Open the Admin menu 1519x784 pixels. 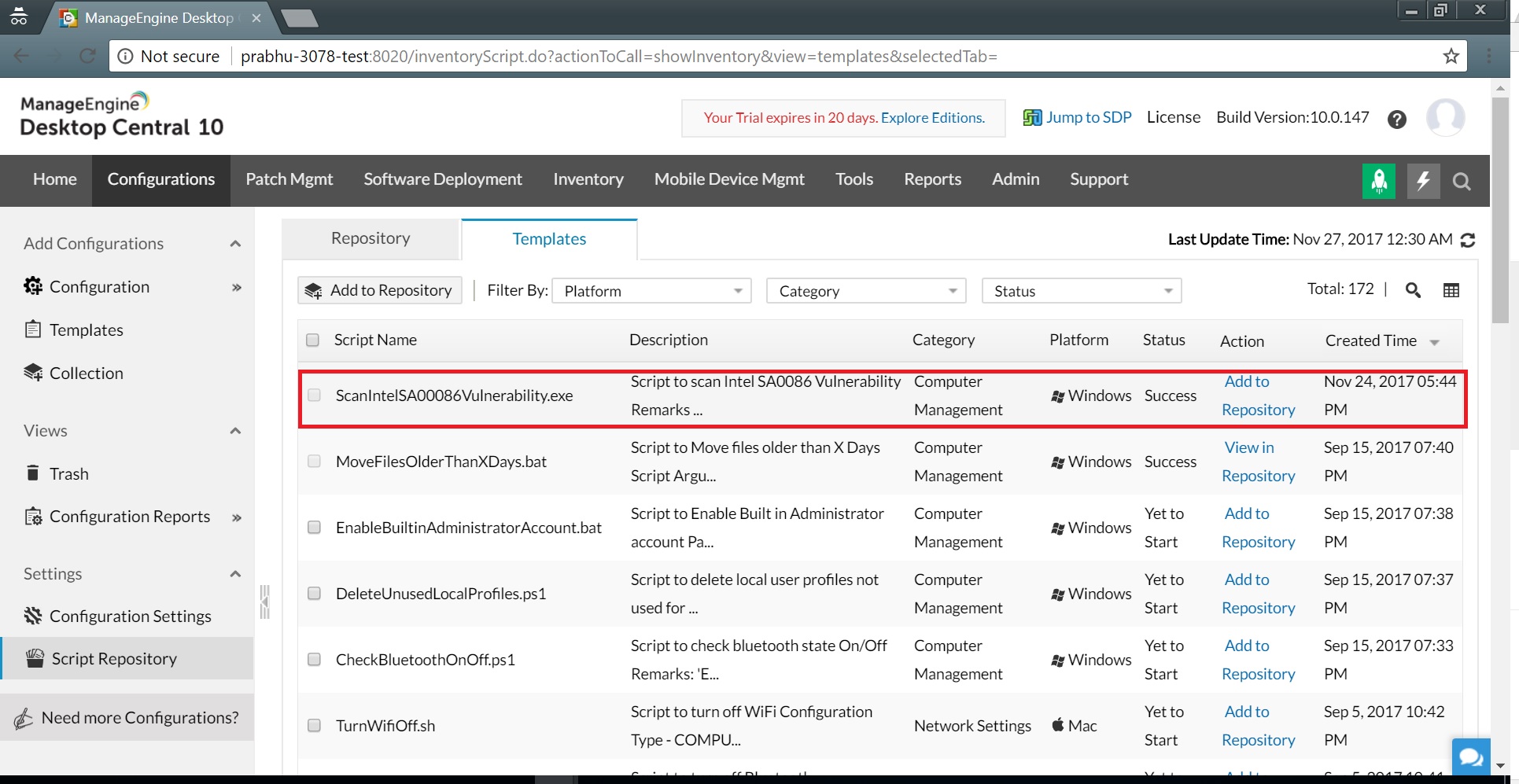point(1016,179)
